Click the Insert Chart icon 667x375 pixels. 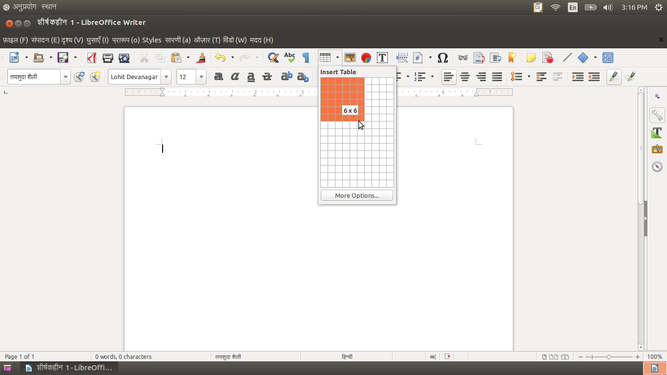pos(366,57)
